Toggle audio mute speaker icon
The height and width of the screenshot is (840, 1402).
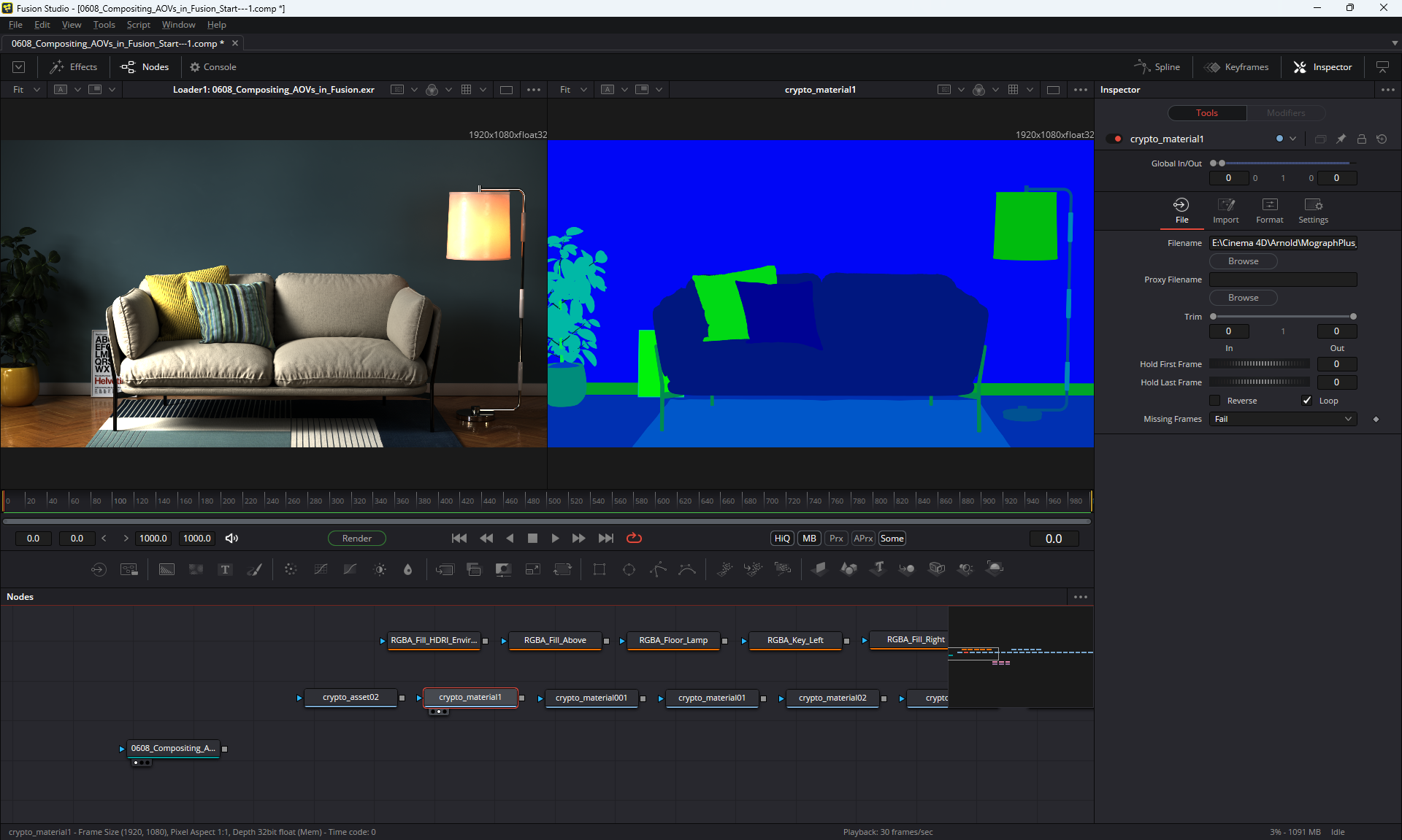click(231, 539)
